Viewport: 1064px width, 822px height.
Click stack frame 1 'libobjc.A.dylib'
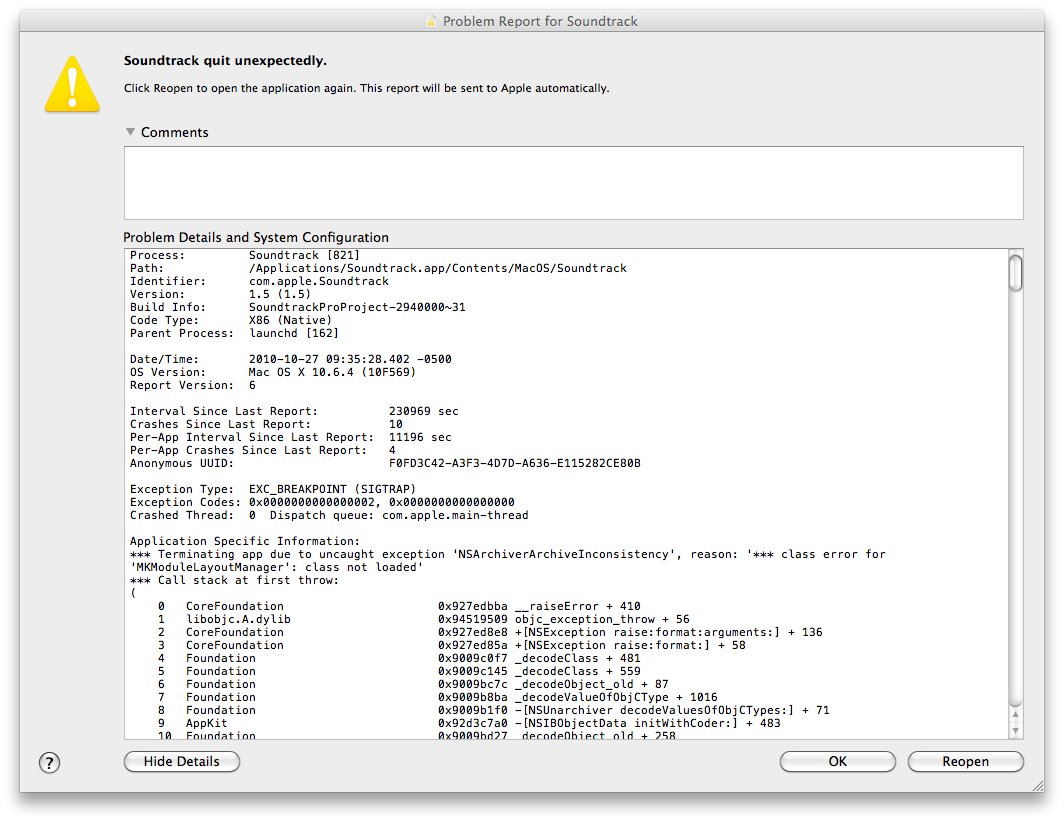238,619
